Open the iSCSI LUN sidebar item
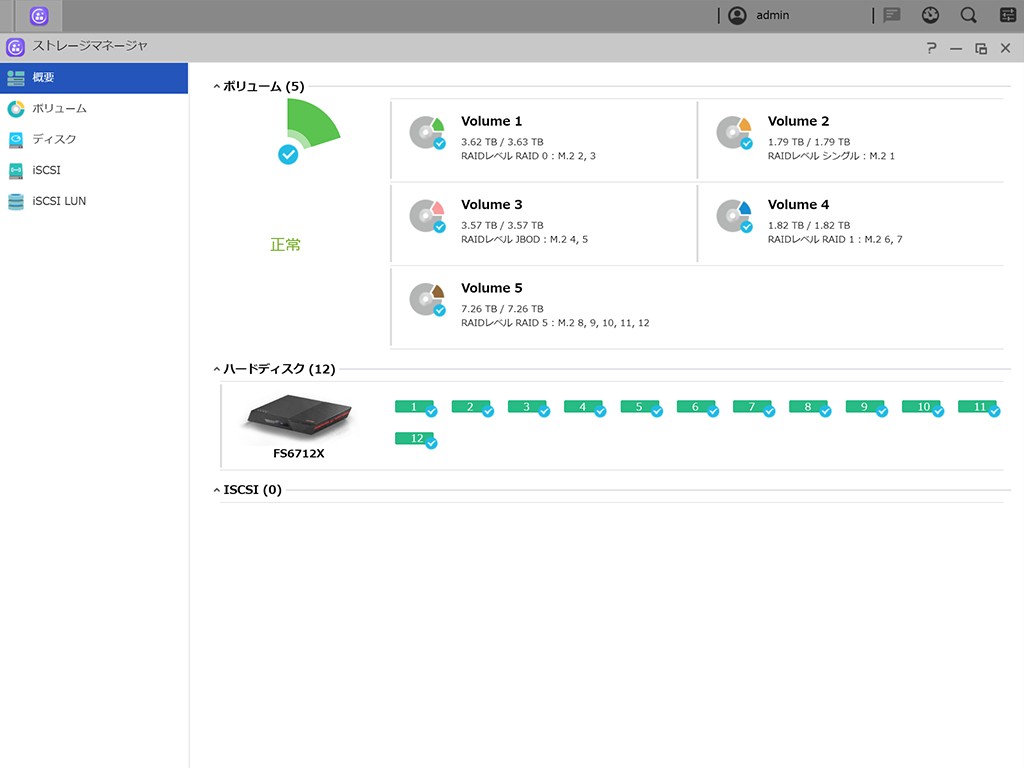The height and width of the screenshot is (768, 1024). 59,201
